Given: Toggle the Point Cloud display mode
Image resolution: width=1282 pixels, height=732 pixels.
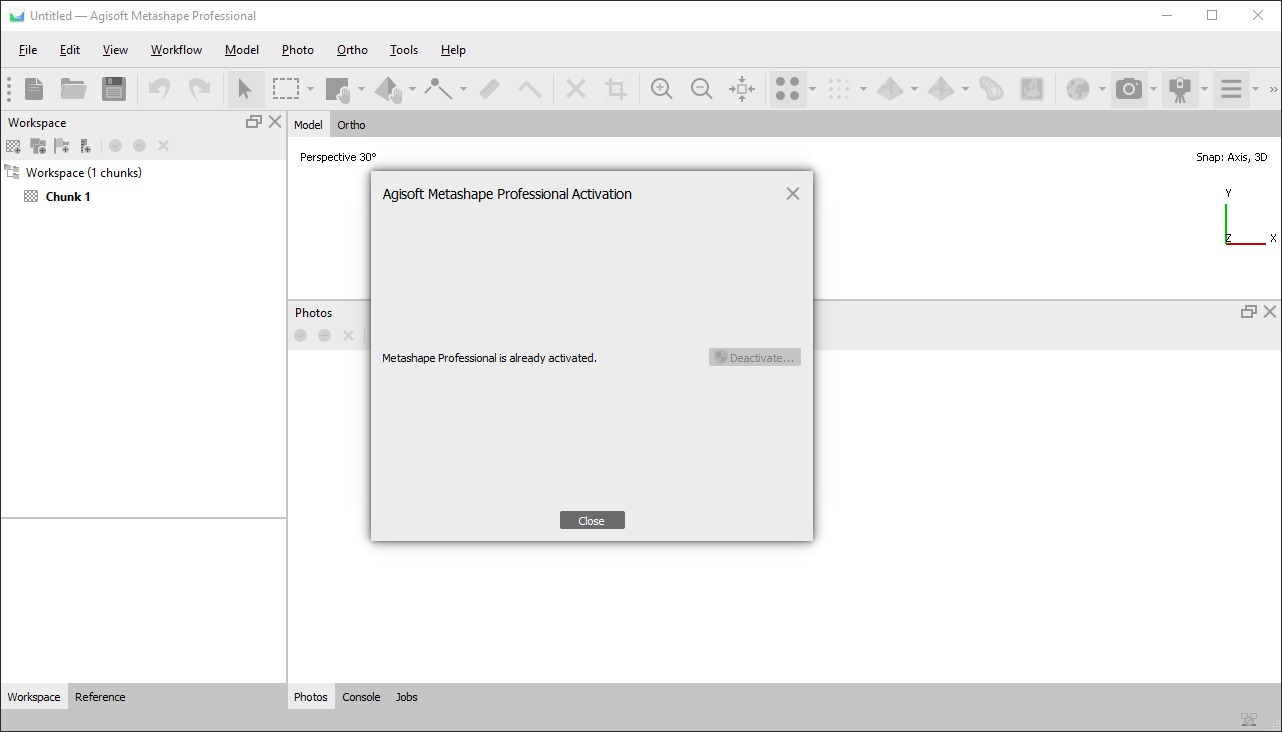Looking at the screenshot, I should tap(790, 89).
